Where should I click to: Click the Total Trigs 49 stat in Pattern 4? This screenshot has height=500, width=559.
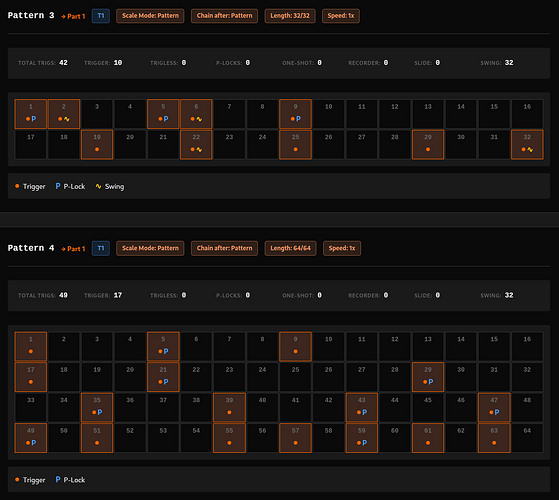(43, 295)
